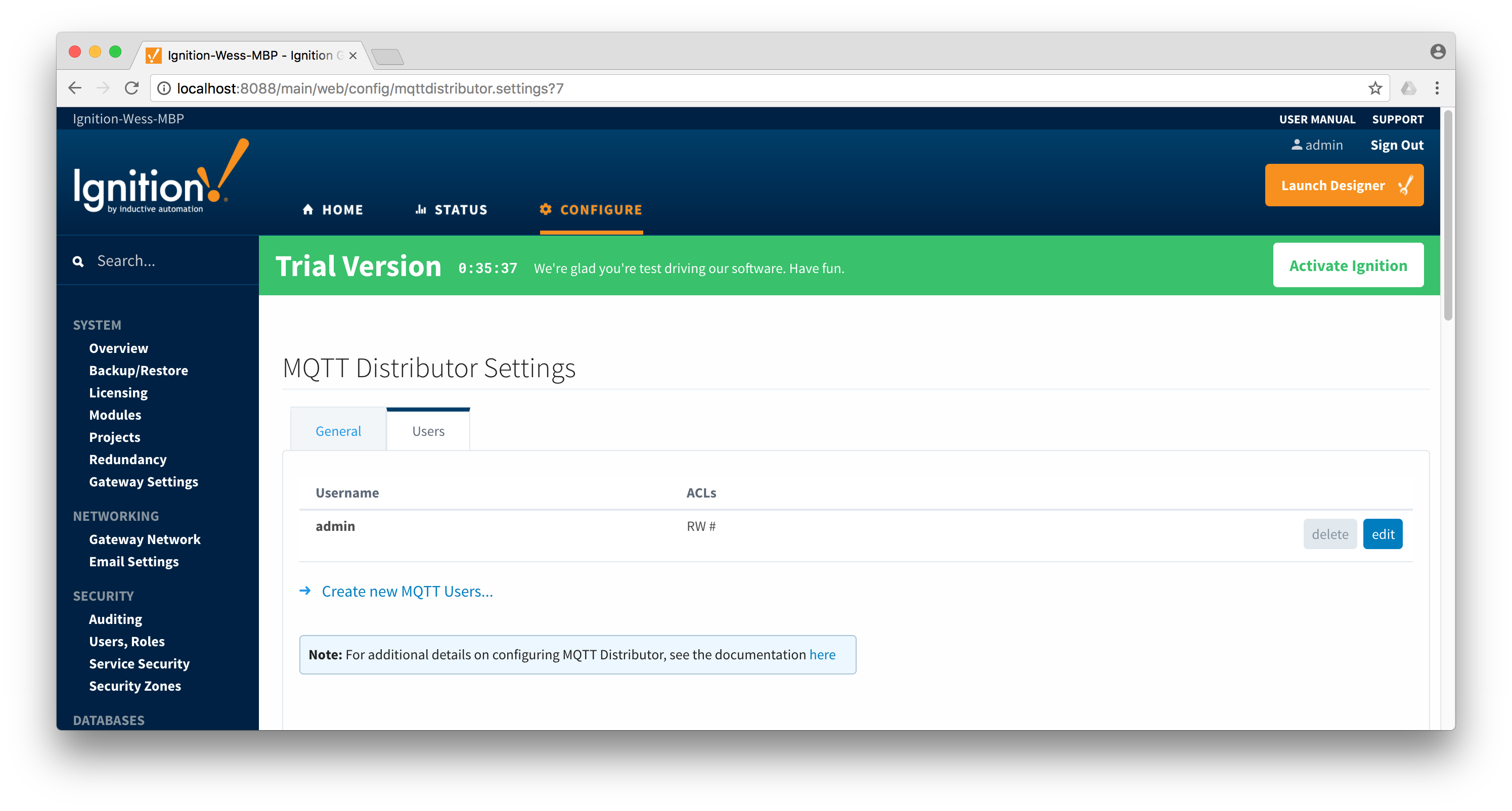This screenshot has width=1512, height=811.
Task: Click the MQTT Distributor Settings heading
Action: pos(429,368)
